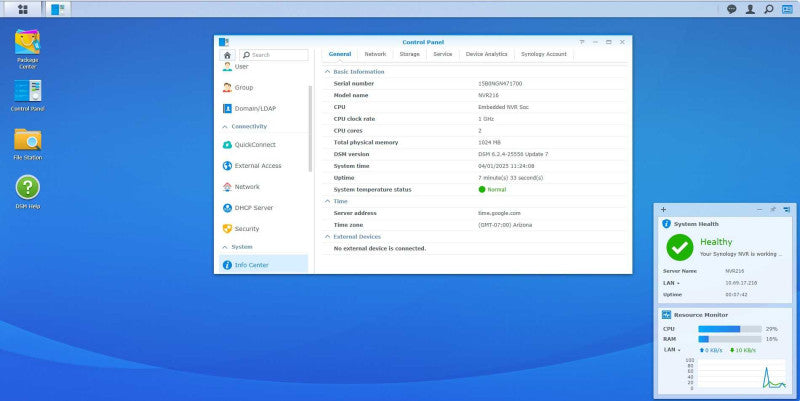Click the serial number value 15B0NGN471700
Image resolution: width=800 pixels, height=401 pixels.
point(500,84)
